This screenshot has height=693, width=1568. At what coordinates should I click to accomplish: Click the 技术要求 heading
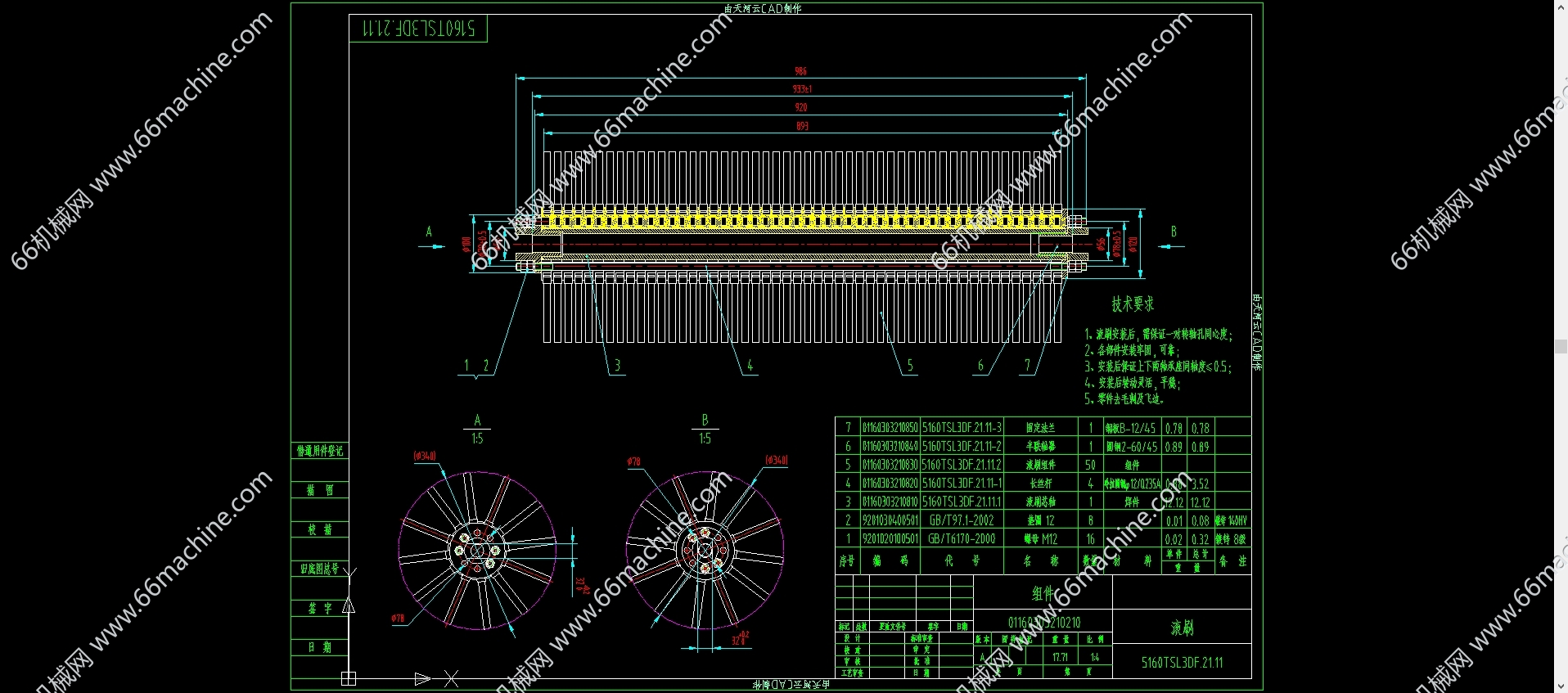(x=1133, y=304)
